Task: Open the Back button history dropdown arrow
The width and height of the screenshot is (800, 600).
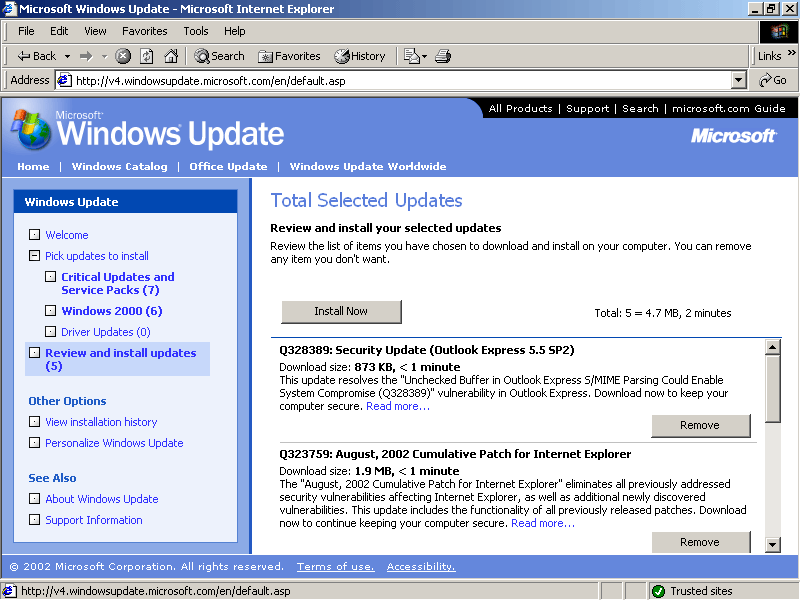Action: pyautogui.click(x=67, y=56)
